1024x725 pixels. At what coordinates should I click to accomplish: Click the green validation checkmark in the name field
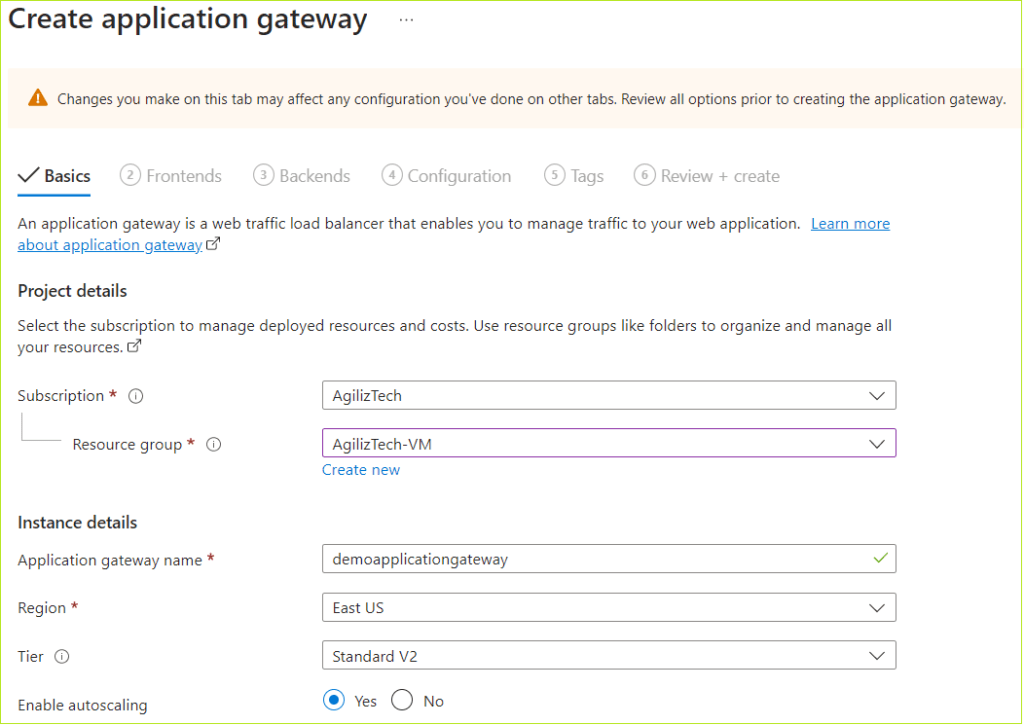click(879, 558)
